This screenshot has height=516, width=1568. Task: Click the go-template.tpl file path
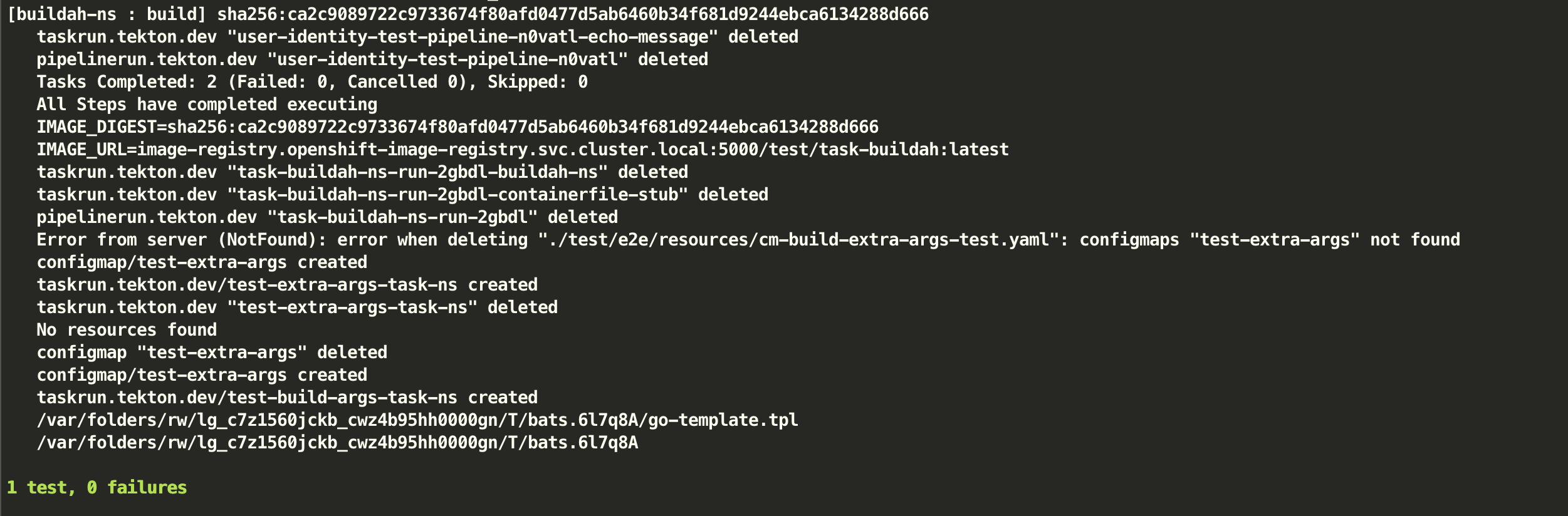point(417,420)
